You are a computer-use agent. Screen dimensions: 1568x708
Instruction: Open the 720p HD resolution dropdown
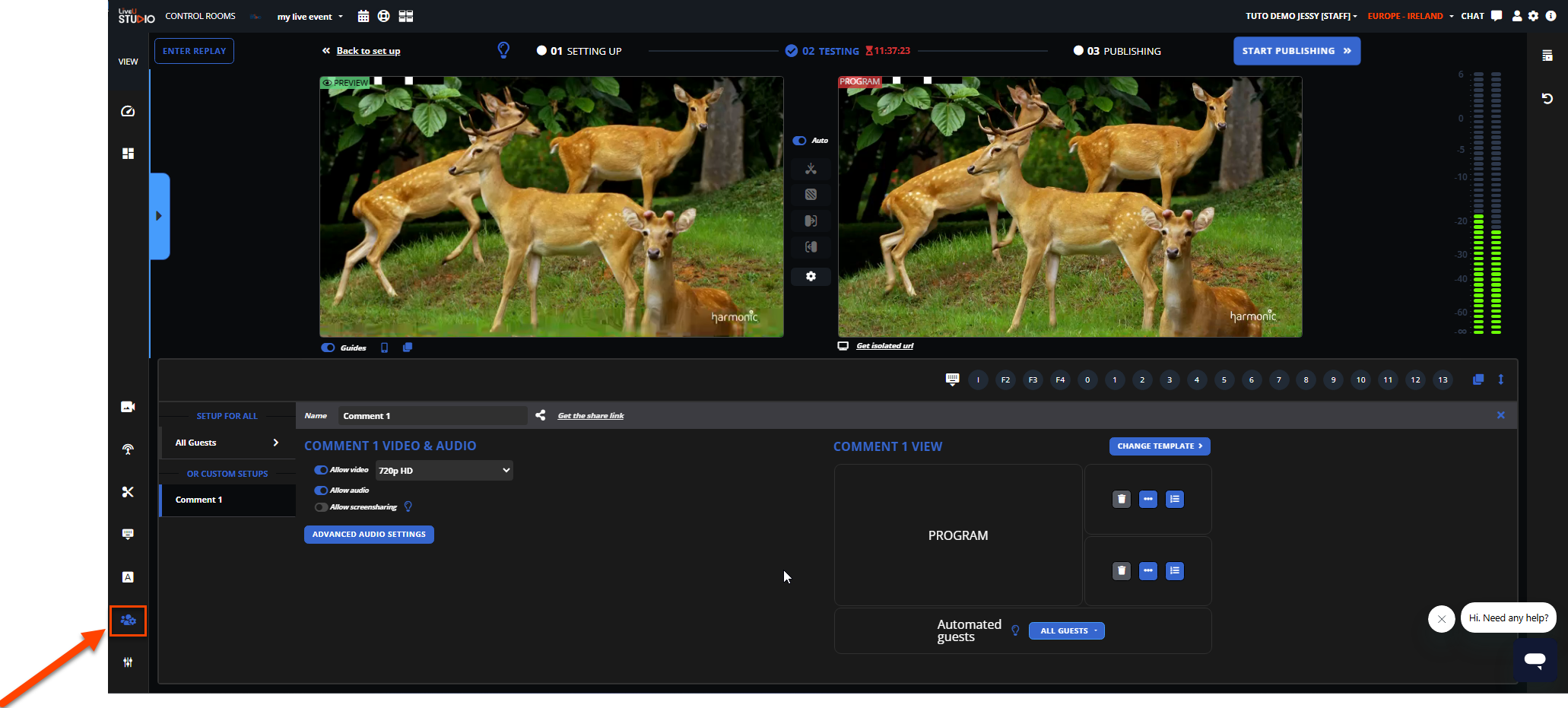pyautogui.click(x=443, y=471)
